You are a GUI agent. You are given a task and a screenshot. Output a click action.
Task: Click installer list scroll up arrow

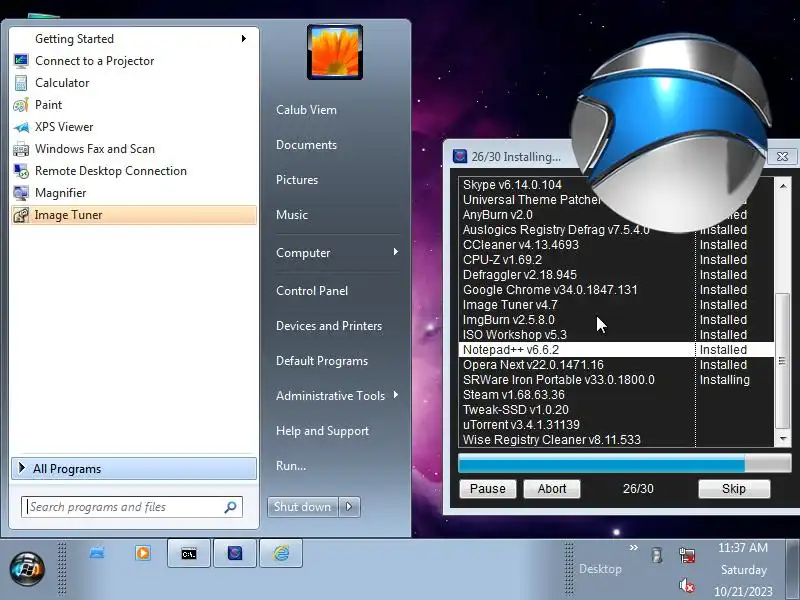[x=783, y=186]
